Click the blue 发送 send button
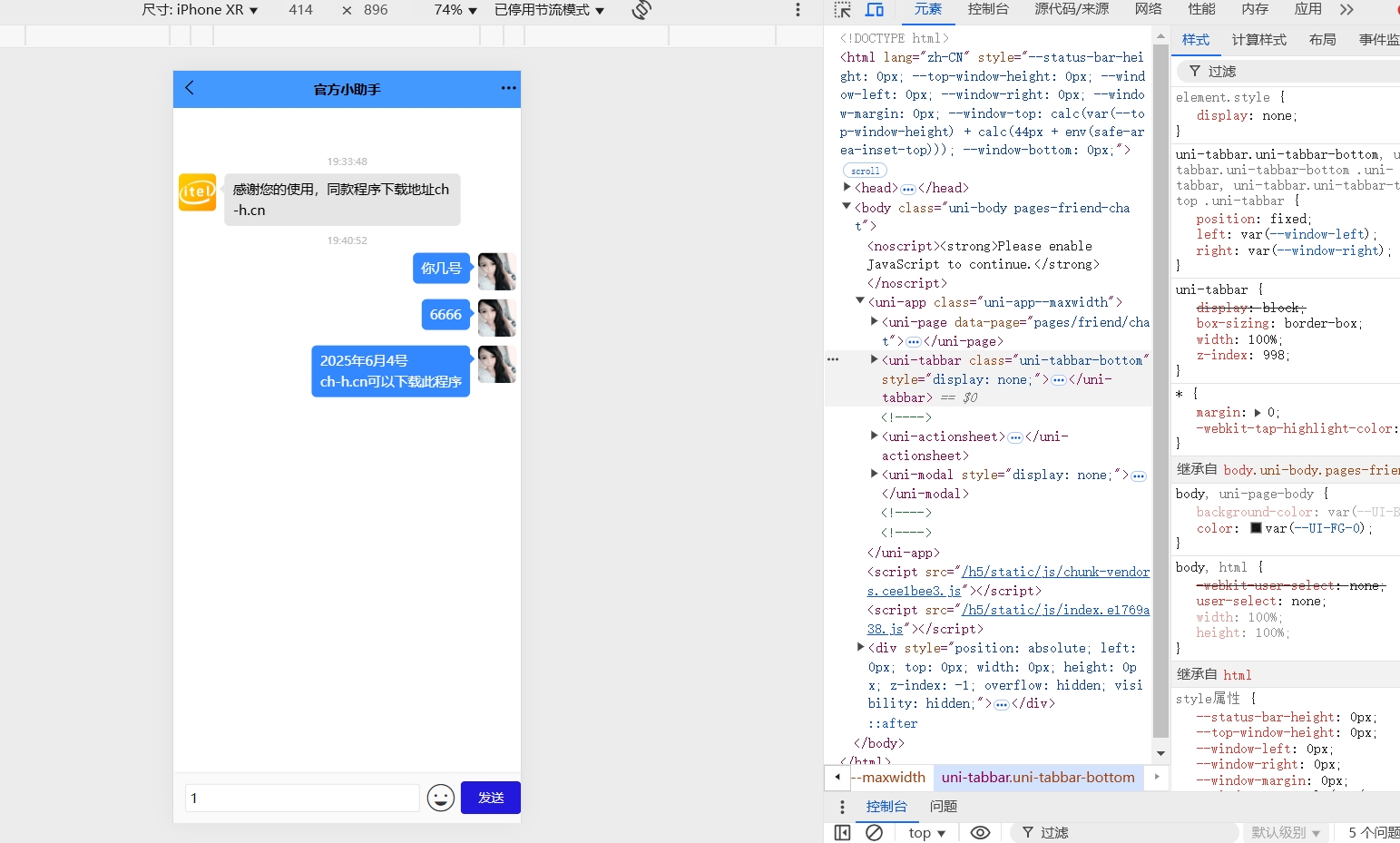This screenshot has width=1400, height=843. click(491, 798)
